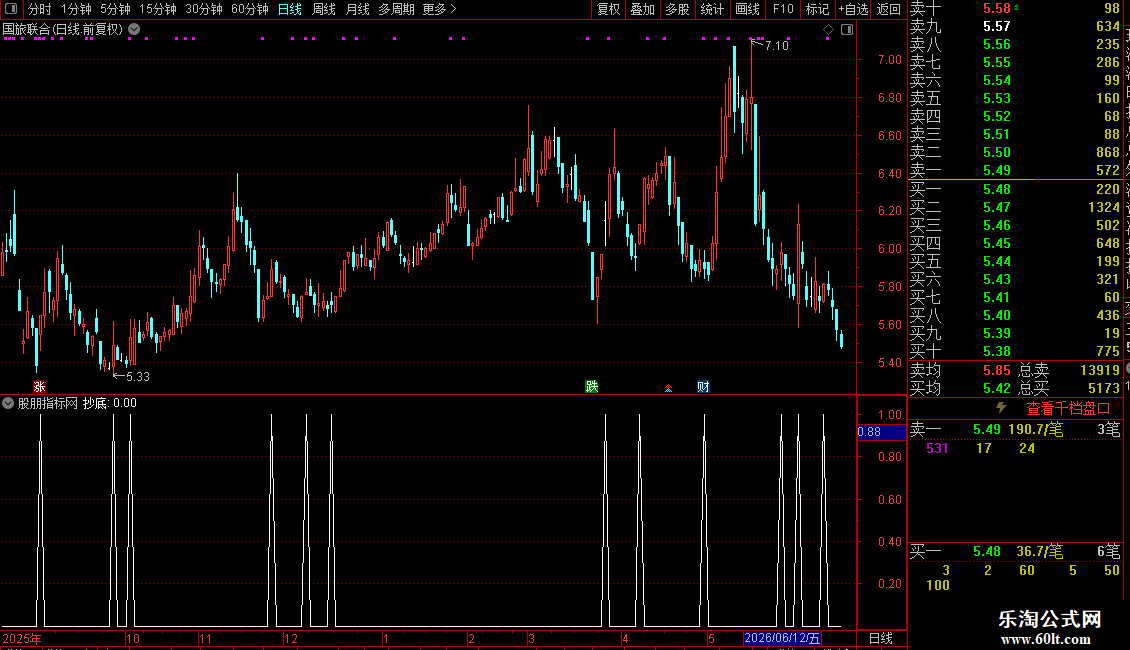Switch to 60分钟 chart period
Viewport: 1130px width, 650px height.
[250, 9]
